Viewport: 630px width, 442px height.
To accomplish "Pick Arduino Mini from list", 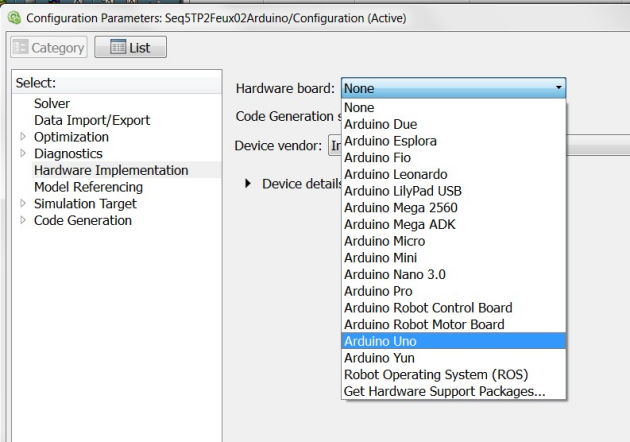I will pyautogui.click(x=454, y=258).
